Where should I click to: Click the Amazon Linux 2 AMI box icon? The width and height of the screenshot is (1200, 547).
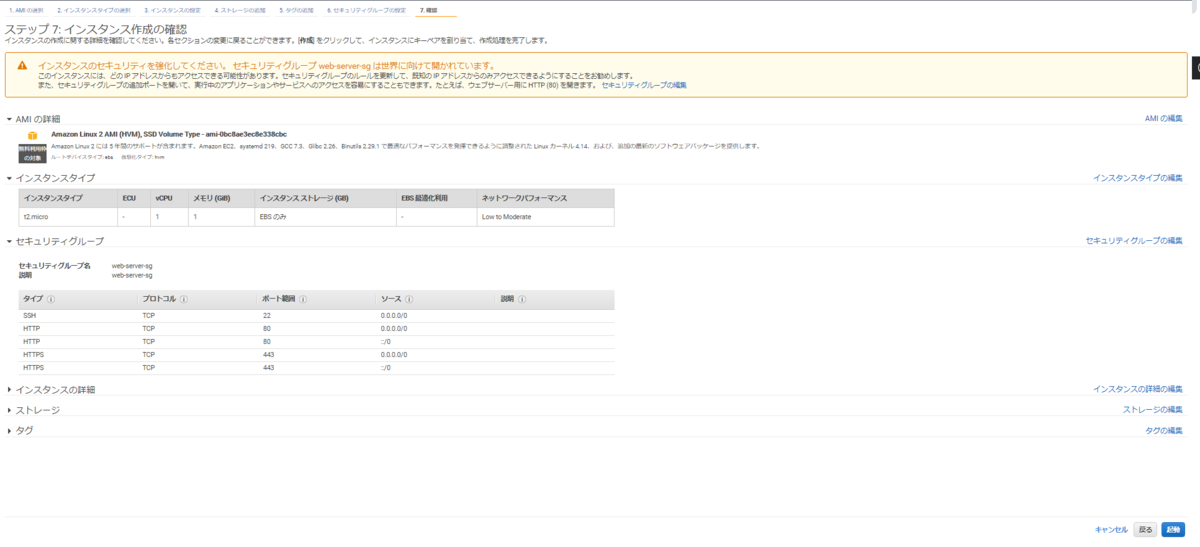[32, 135]
